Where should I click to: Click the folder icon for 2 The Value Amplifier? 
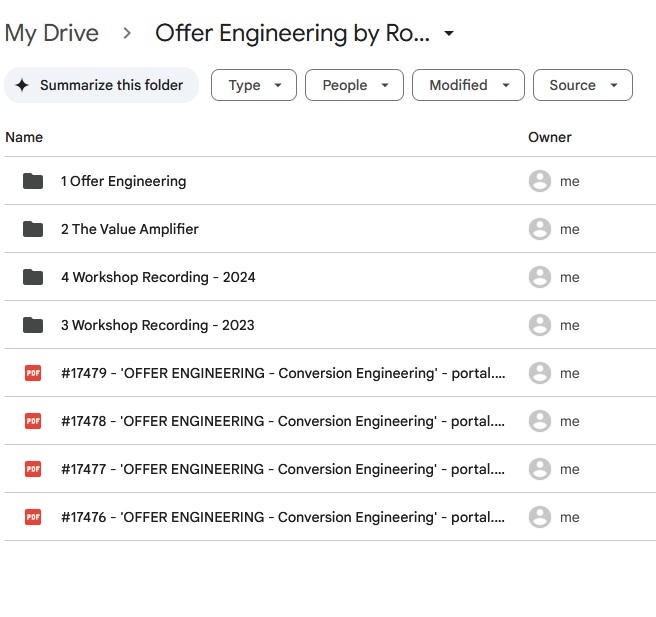click(33, 229)
